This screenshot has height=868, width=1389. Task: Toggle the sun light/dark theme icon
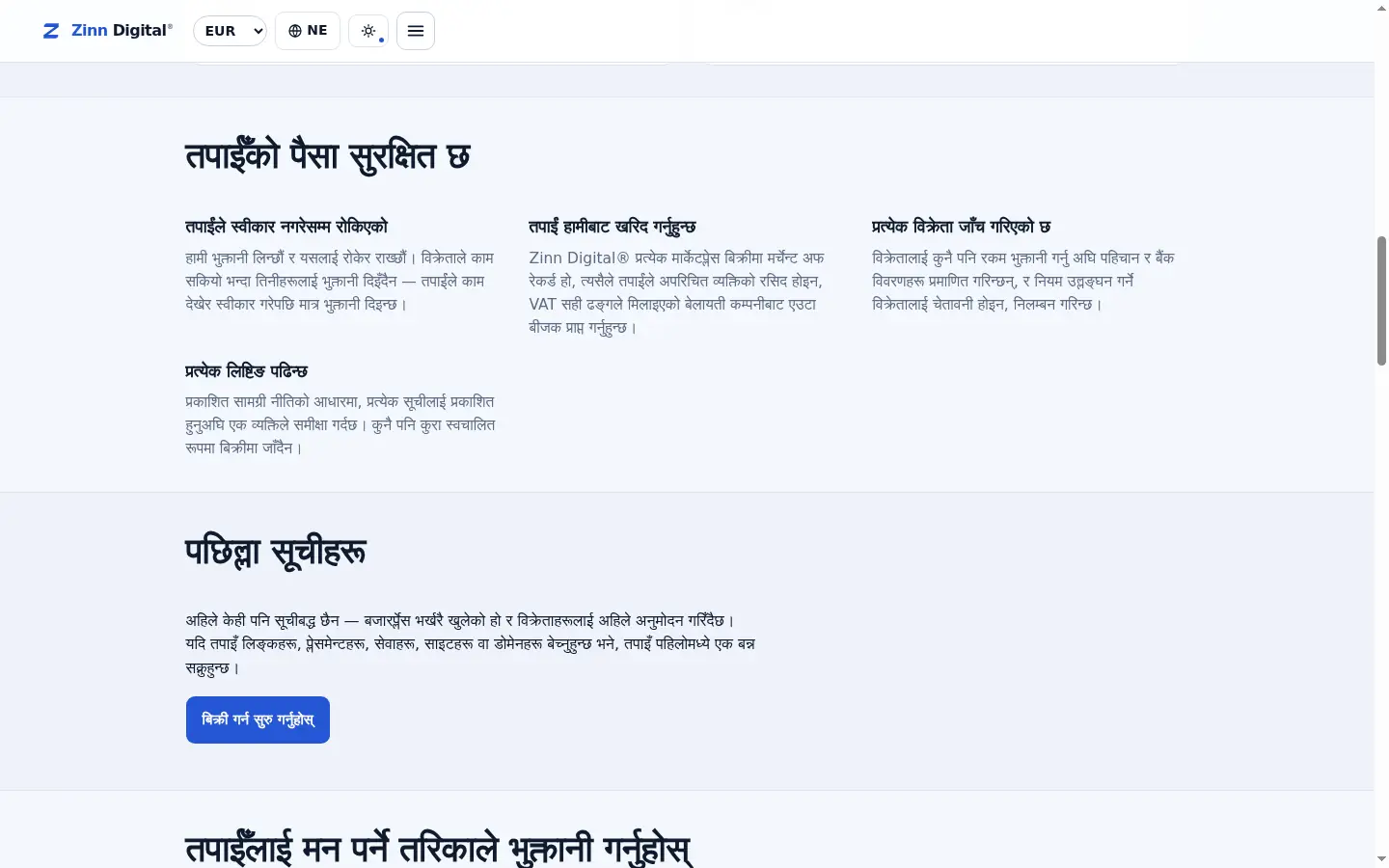tap(368, 31)
